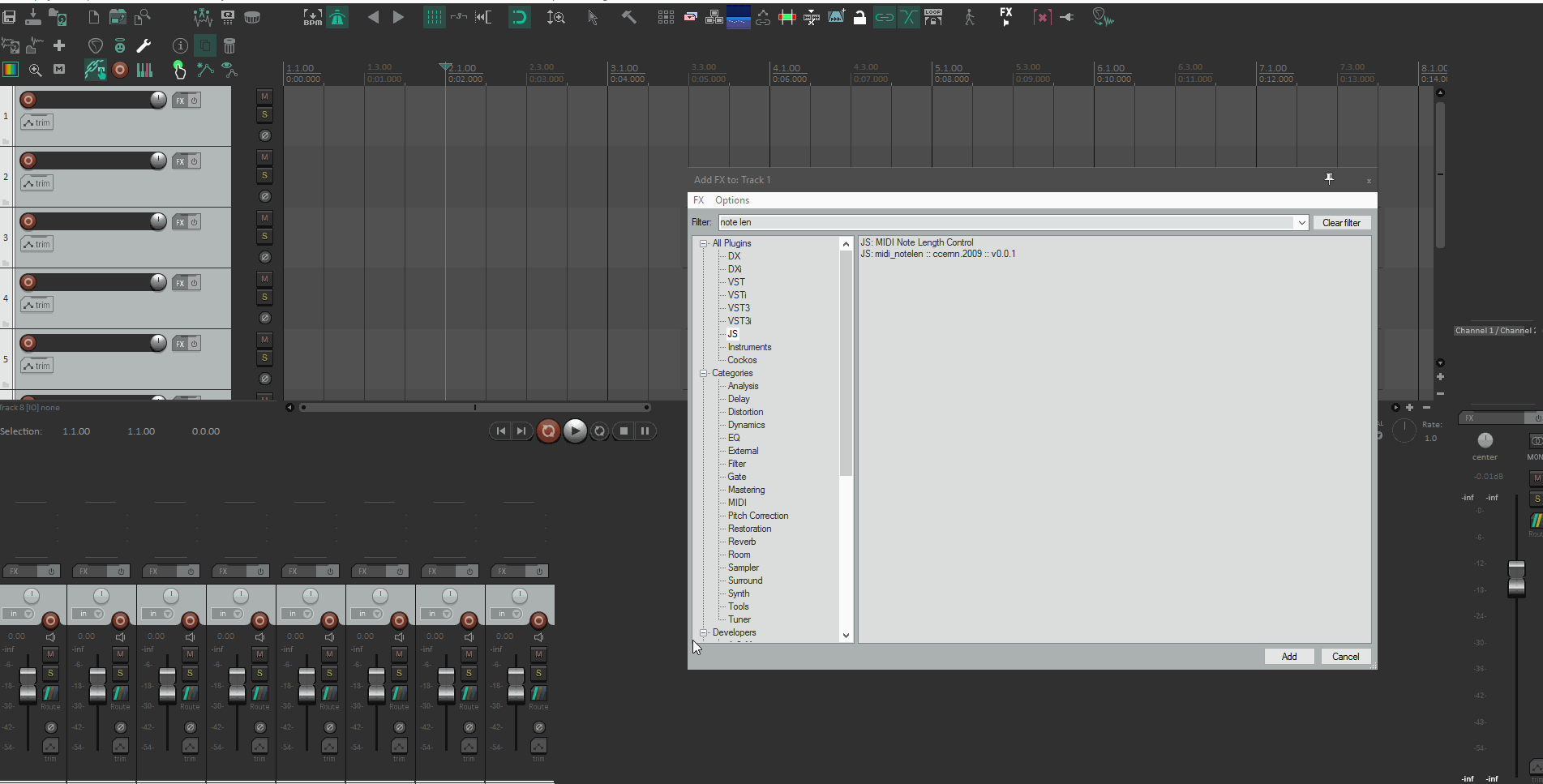Screen dimensions: 1543x784
Task: Click the trash can delete icon
Action: tap(229, 46)
